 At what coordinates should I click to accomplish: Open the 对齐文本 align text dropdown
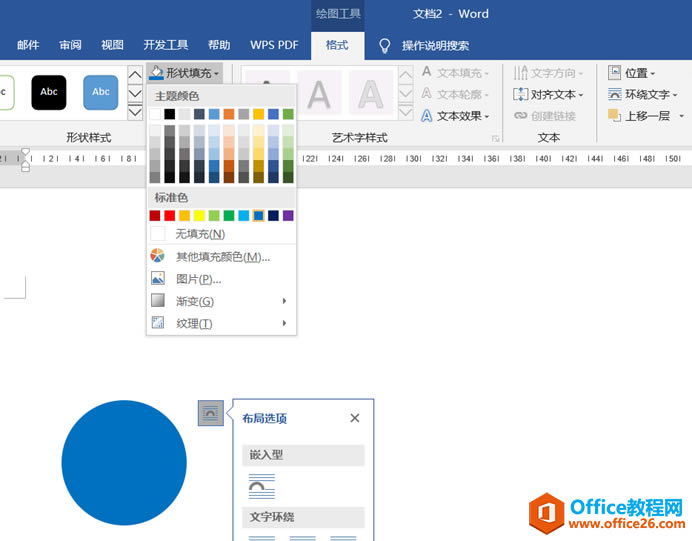[548, 94]
